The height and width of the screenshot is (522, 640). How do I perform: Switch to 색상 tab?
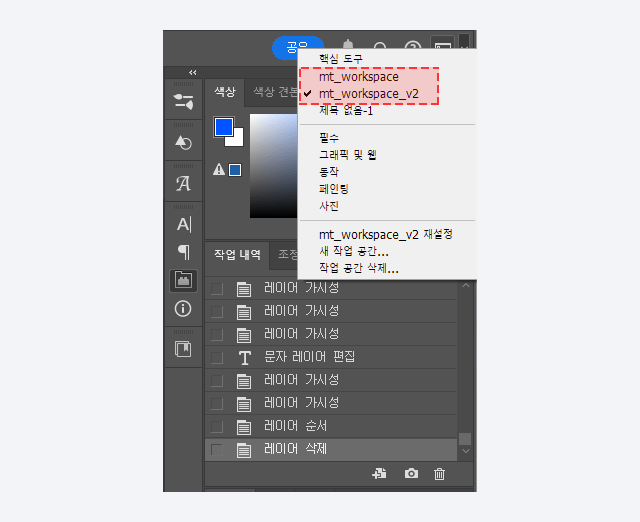point(225,92)
